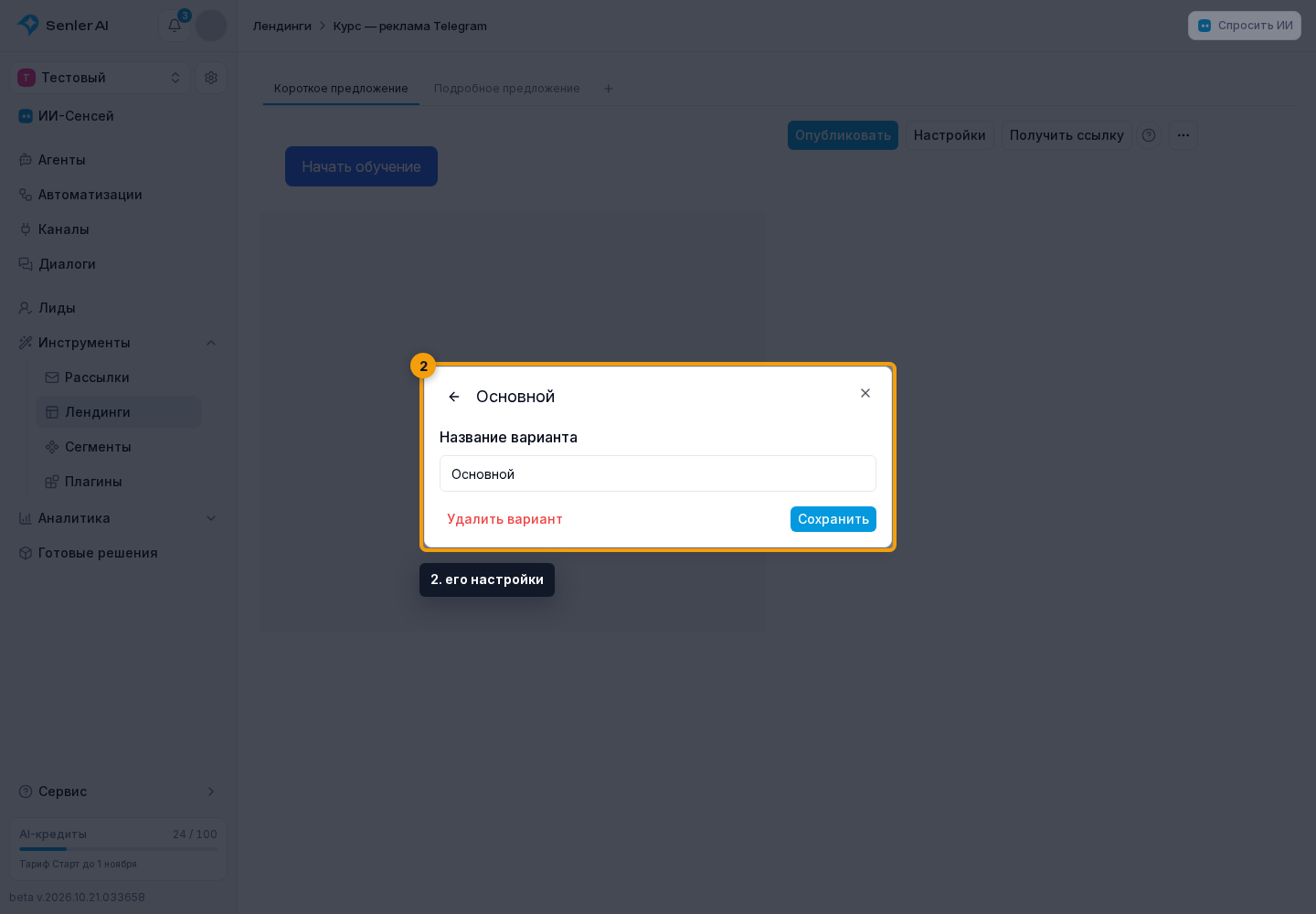This screenshot has width=1316, height=914.
Task: Open Готовые решения
Action: (118, 553)
